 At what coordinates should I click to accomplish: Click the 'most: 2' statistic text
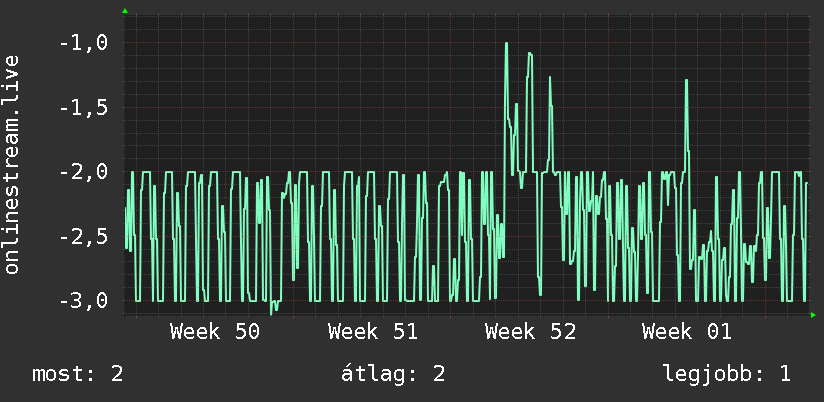pyautogui.click(x=78, y=374)
